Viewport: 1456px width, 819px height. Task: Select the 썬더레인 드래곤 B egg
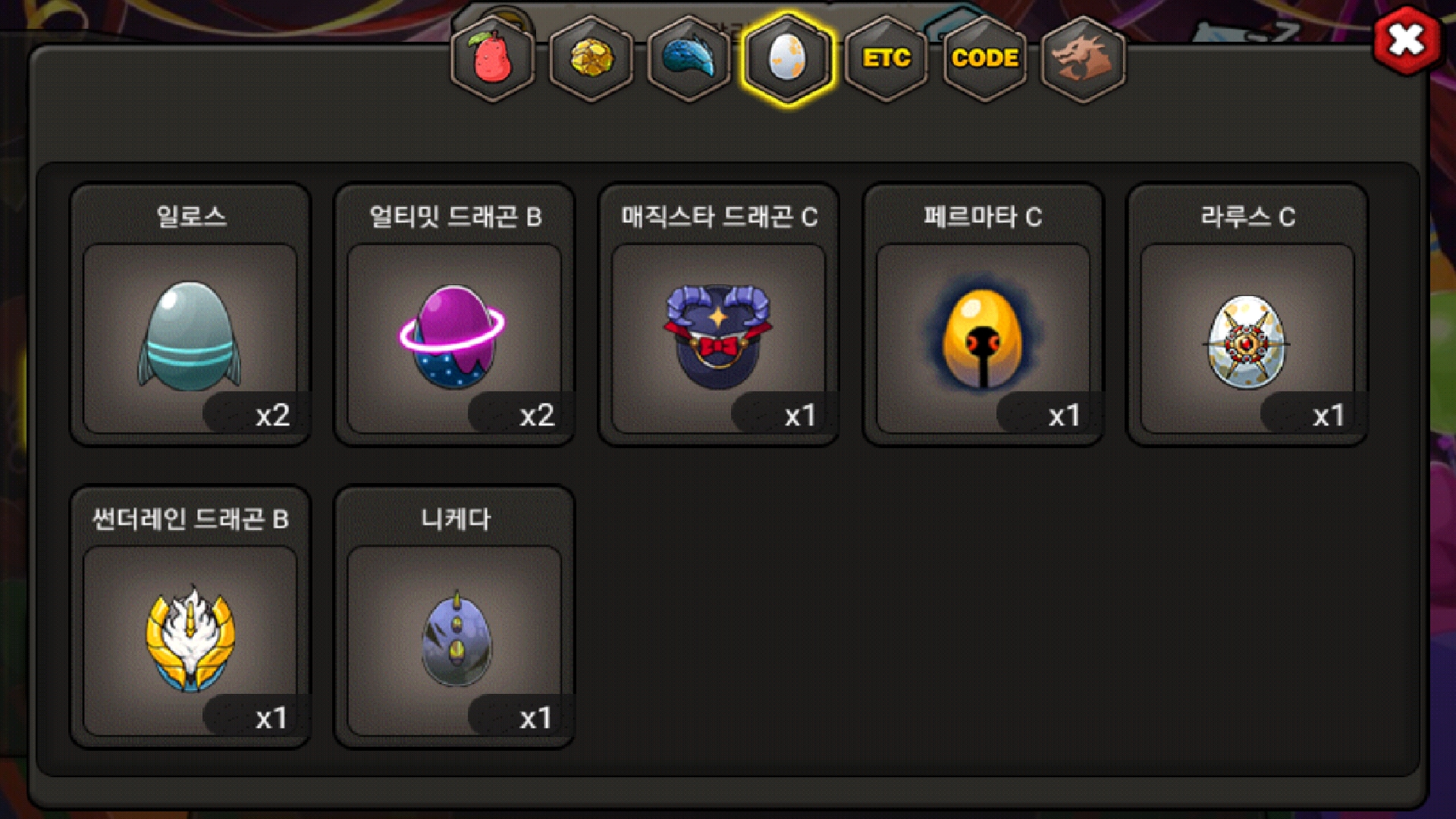pos(190,641)
